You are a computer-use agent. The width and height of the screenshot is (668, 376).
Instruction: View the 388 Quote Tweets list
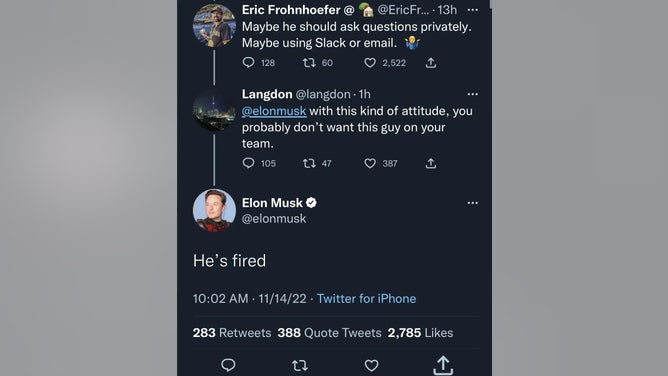[329, 333]
